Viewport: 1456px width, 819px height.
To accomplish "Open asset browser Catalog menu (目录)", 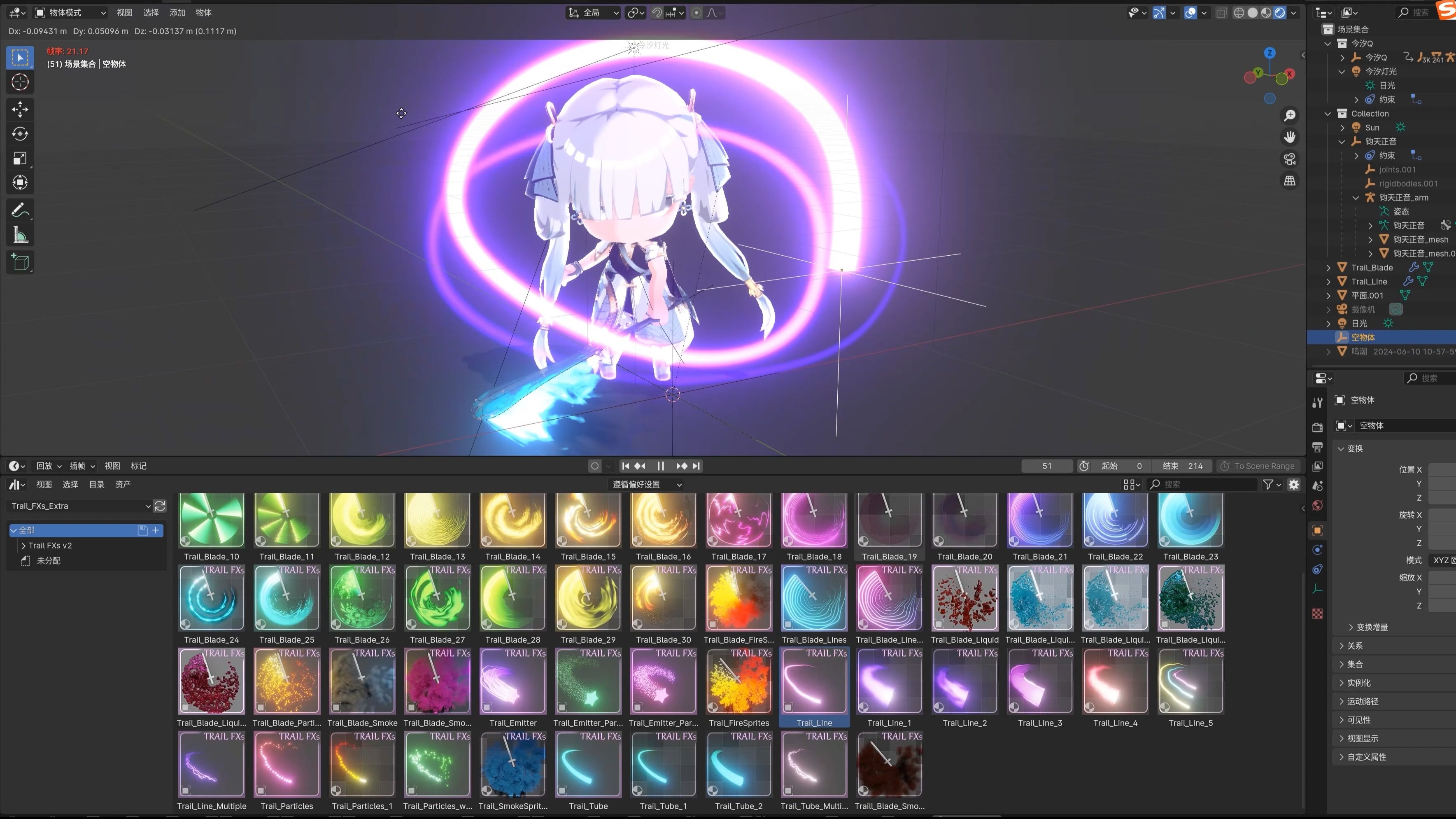I will point(97,484).
